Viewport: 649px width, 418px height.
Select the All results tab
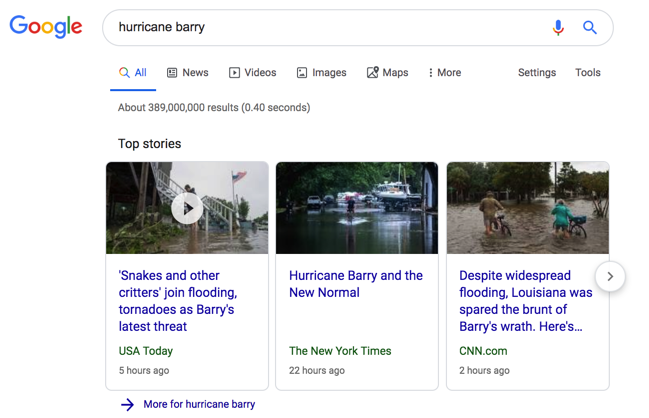click(133, 73)
